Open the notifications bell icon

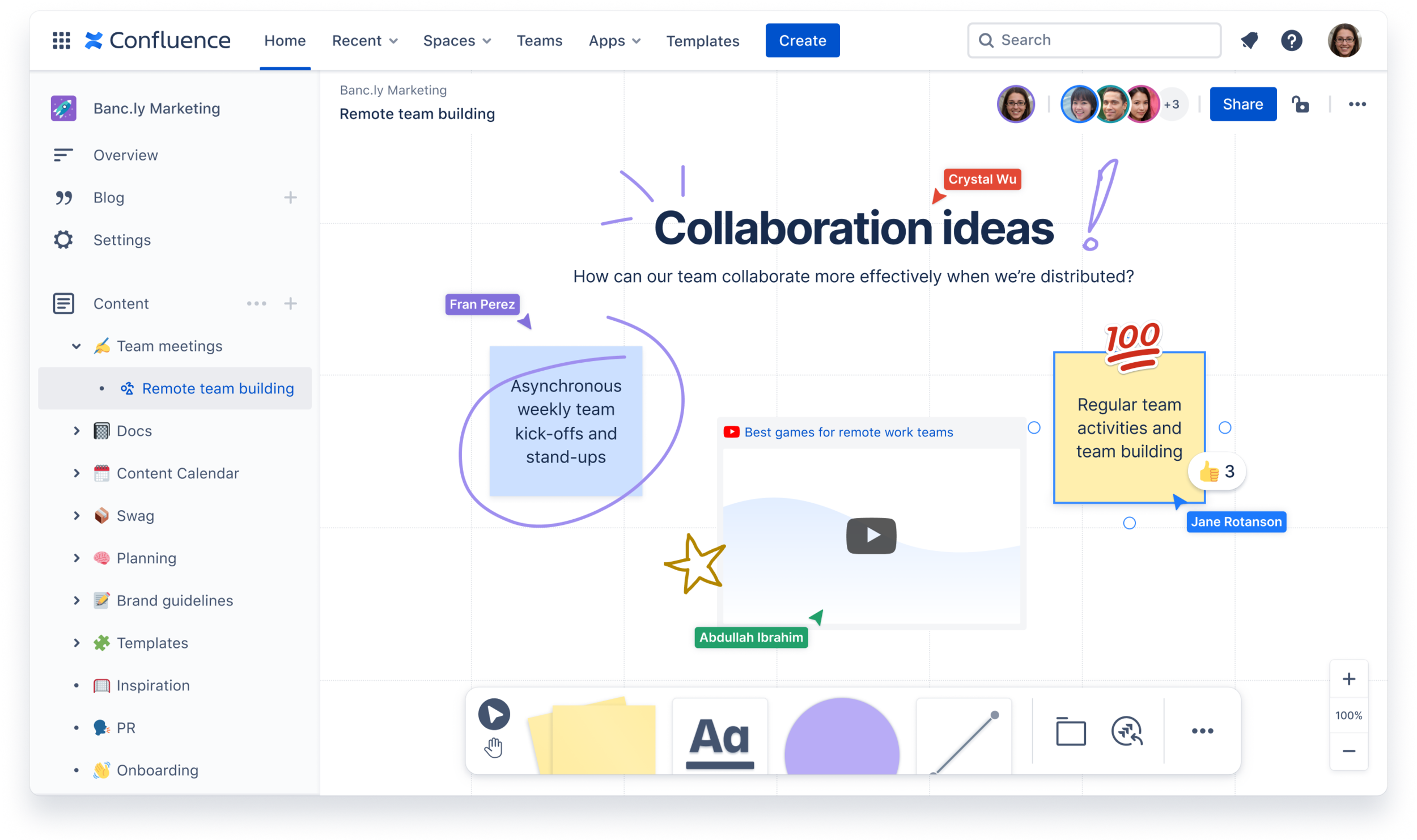[x=1250, y=40]
